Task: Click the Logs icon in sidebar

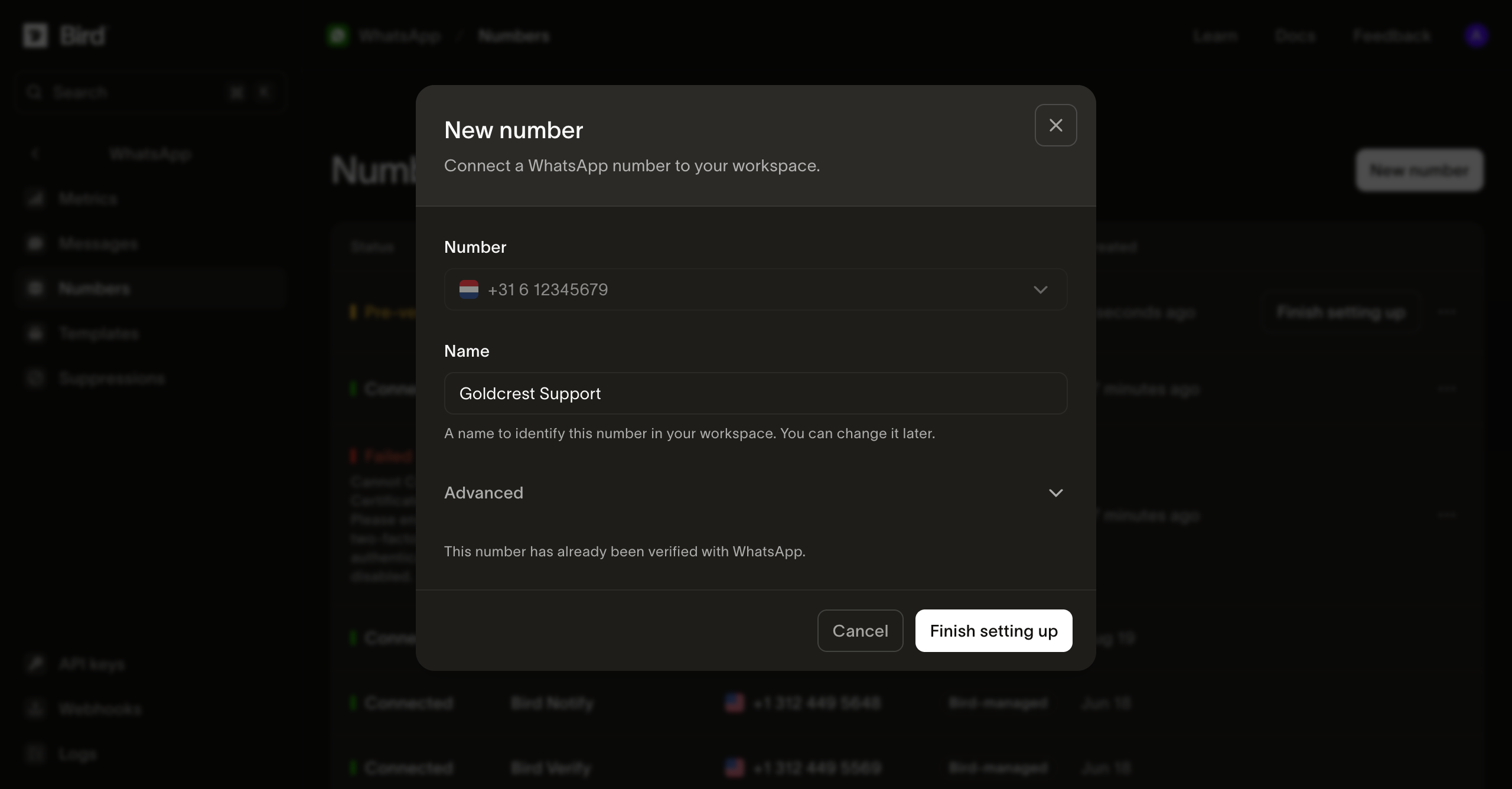Action: [x=35, y=754]
